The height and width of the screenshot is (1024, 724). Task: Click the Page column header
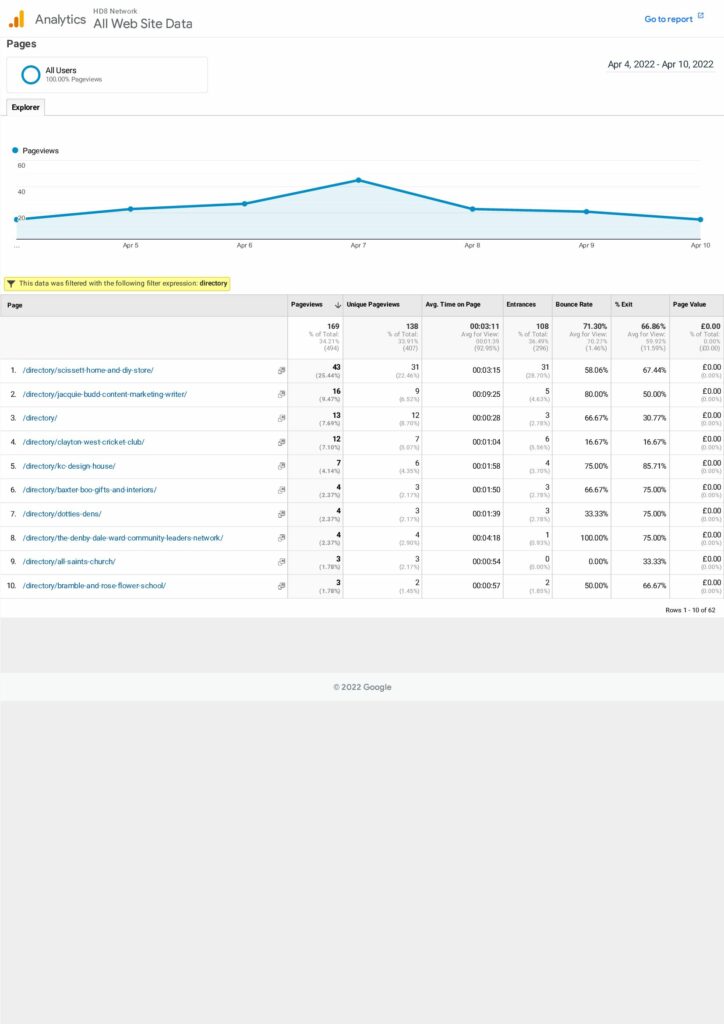coord(15,305)
